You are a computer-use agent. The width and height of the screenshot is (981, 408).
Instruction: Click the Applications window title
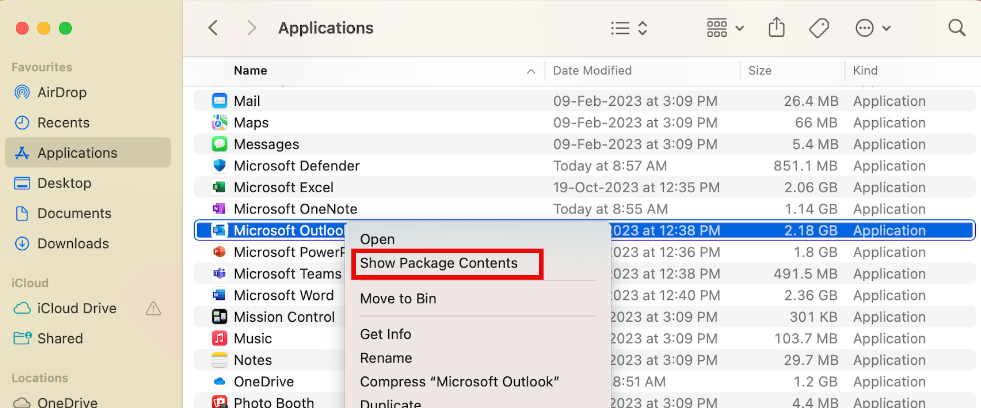326,28
